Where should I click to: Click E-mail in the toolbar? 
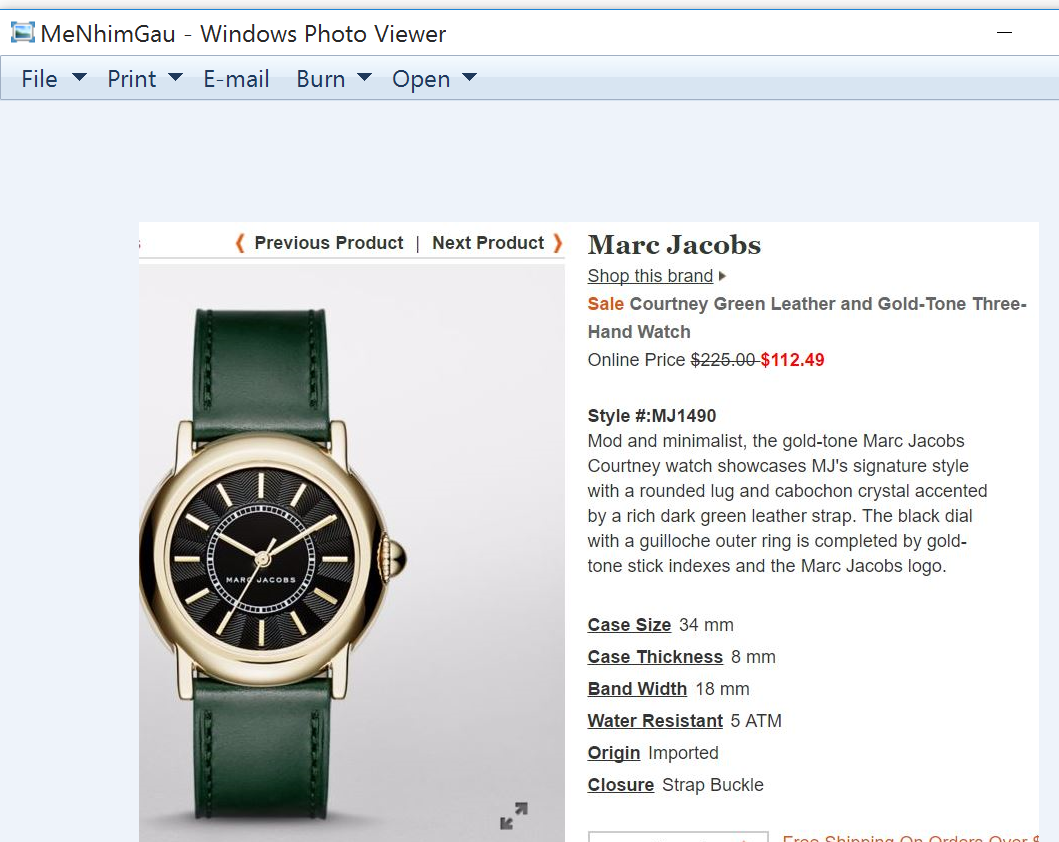click(x=236, y=79)
